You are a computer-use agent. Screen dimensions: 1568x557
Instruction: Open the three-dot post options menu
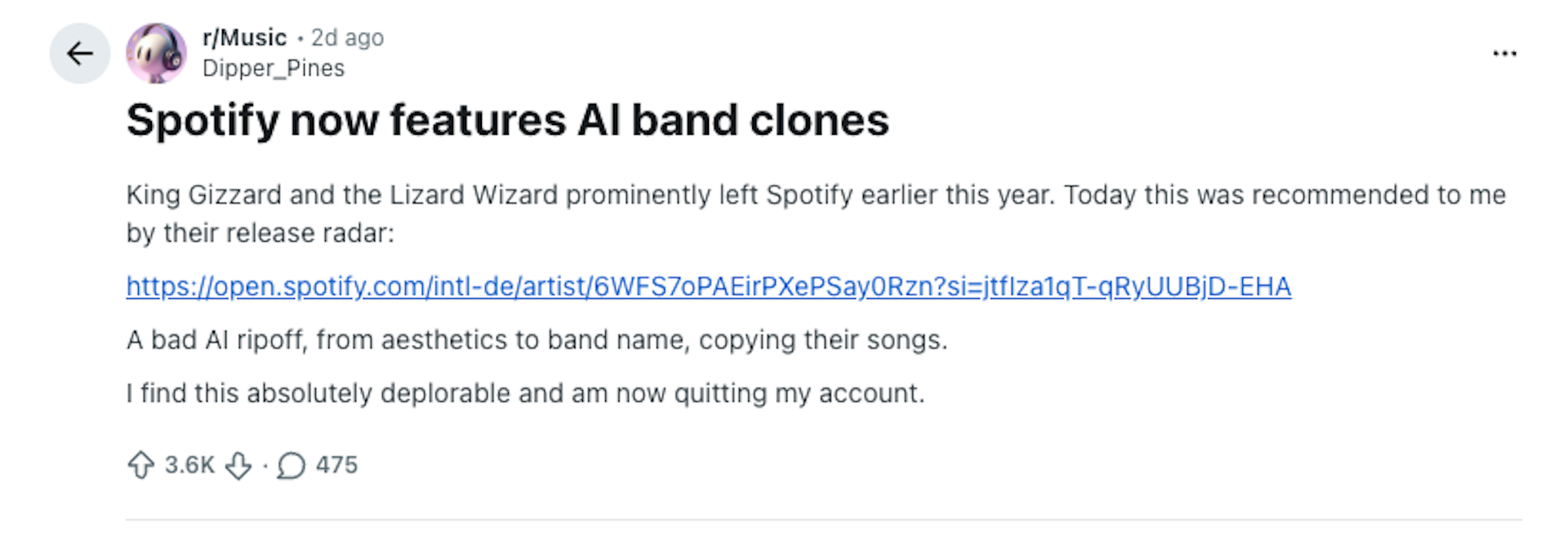[1503, 54]
